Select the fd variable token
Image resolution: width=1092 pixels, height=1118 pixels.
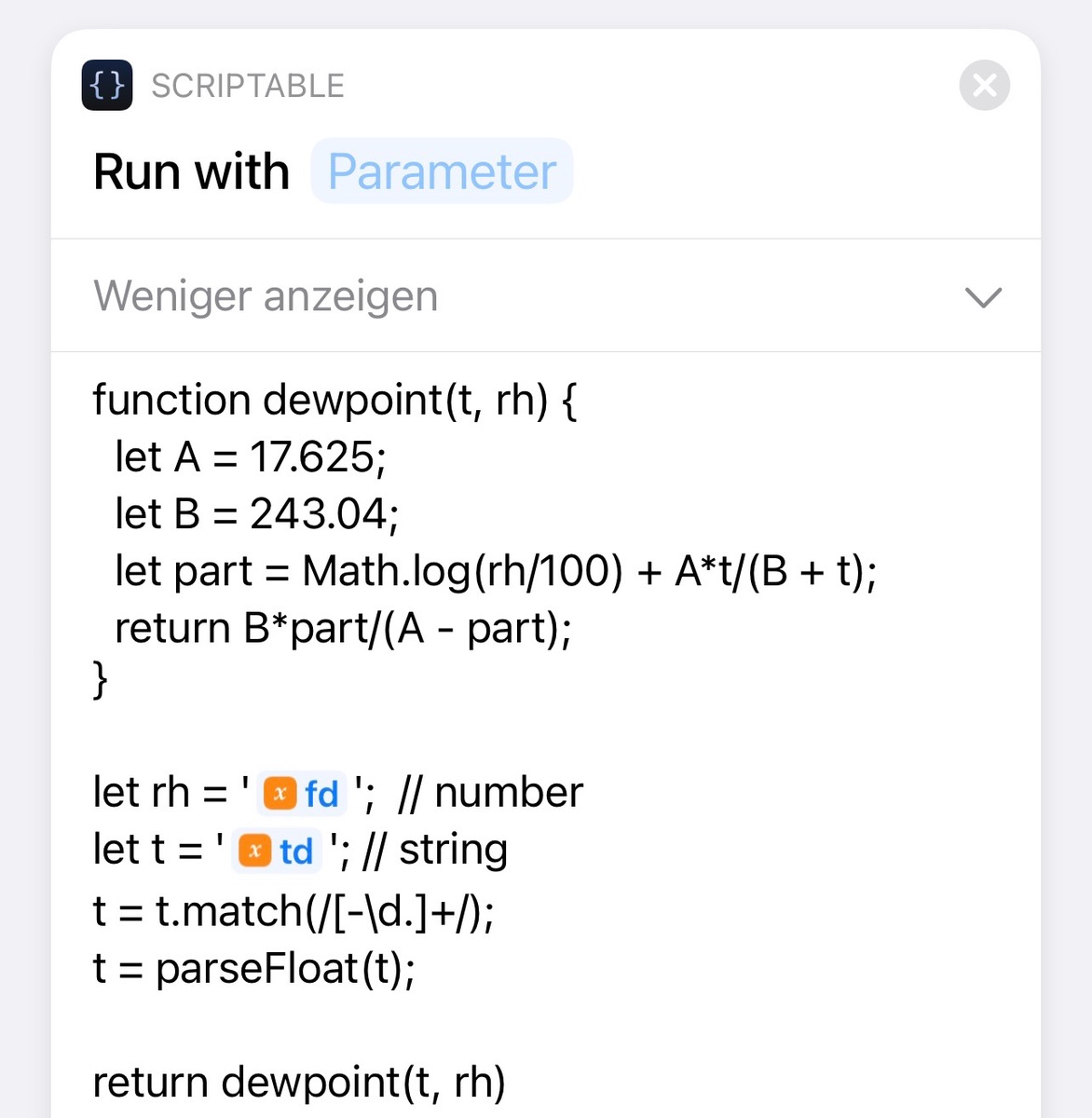click(321, 795)
